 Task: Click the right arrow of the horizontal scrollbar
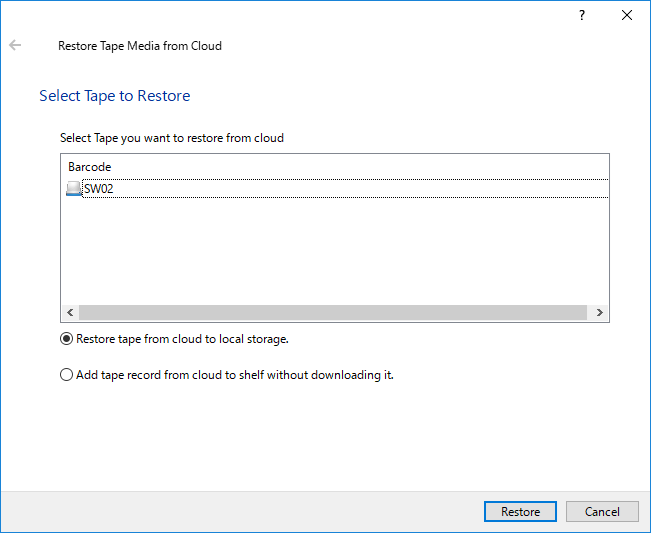[599, 313]
